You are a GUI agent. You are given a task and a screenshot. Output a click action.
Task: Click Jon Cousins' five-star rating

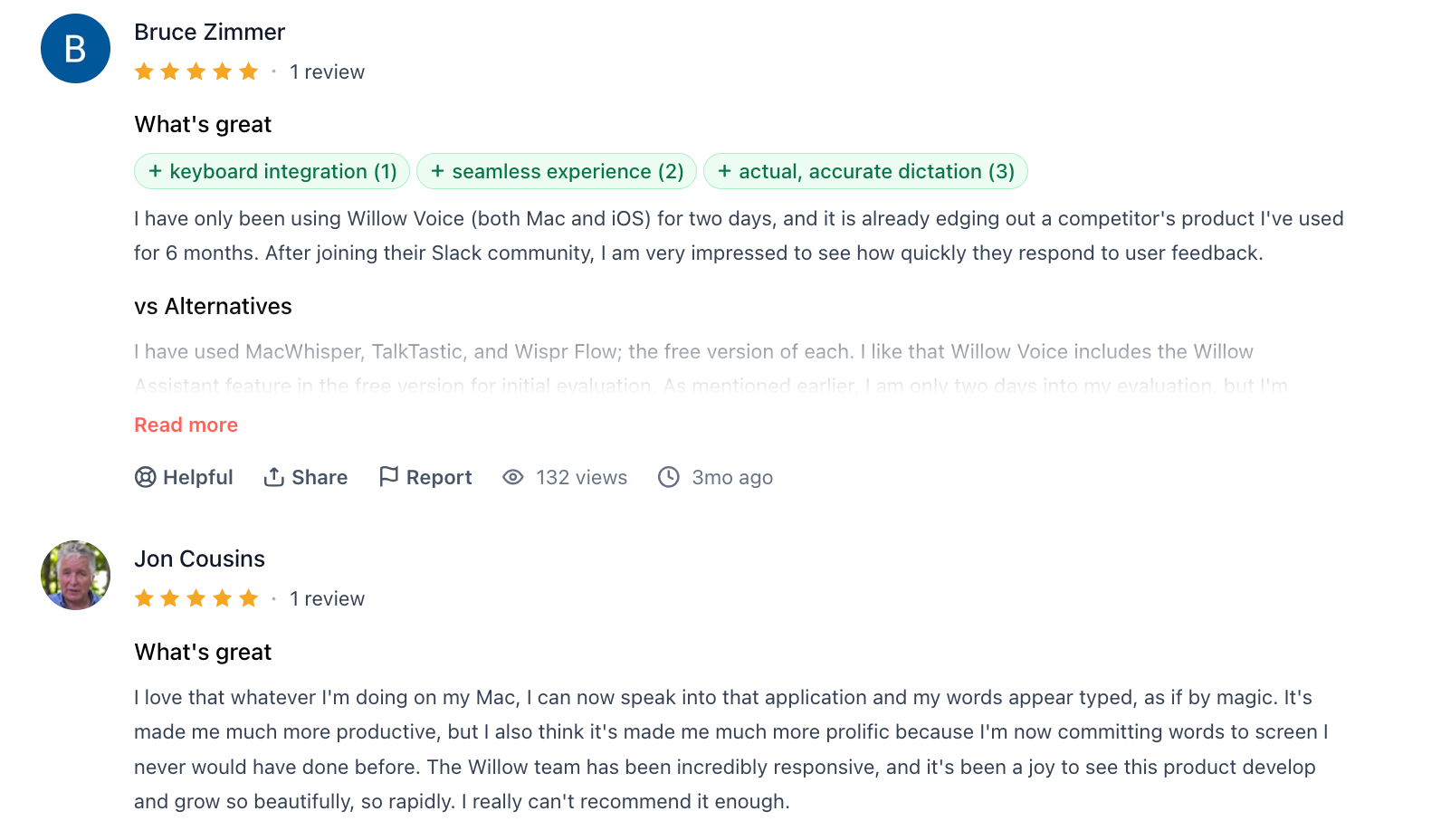pyautogui.click(x=196, y=598)
